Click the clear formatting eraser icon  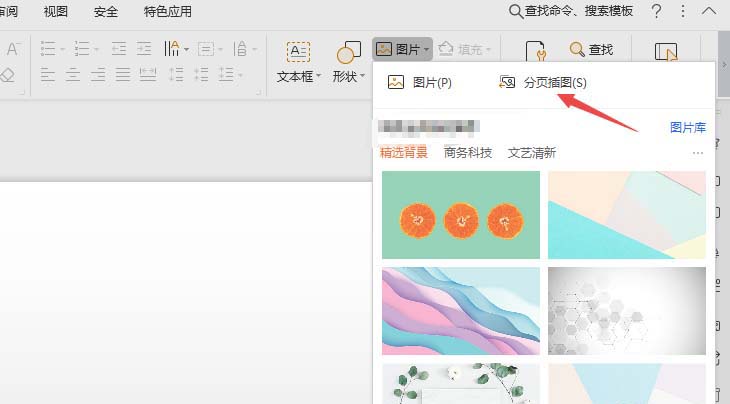coord(7,74)
